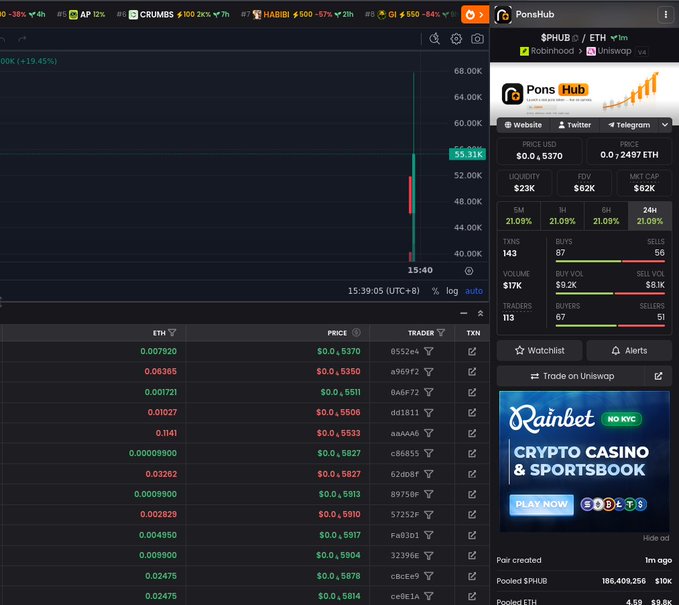Select the 24H timeframe stats tab

pyautogui.click(x=650, y=216)
